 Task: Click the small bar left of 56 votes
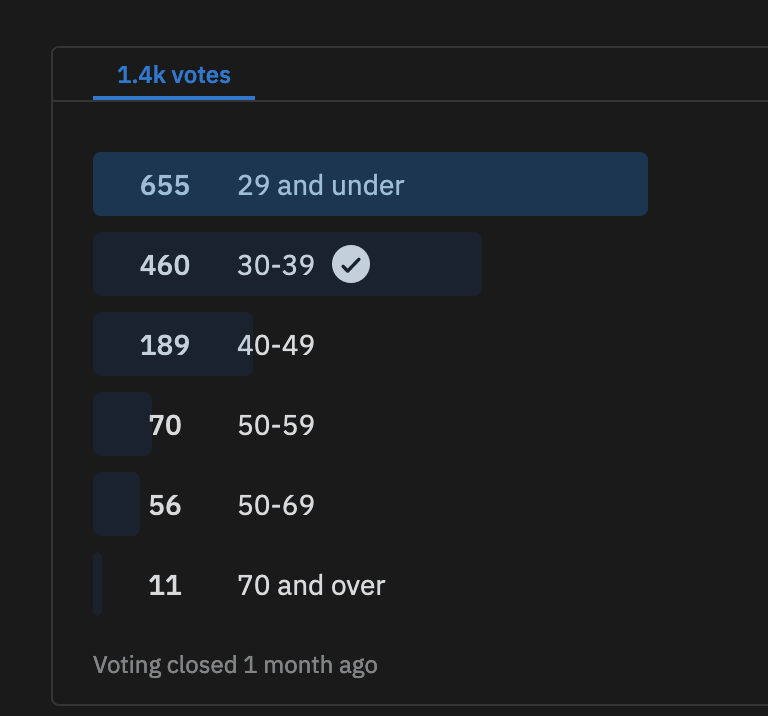tap(115, 504)
